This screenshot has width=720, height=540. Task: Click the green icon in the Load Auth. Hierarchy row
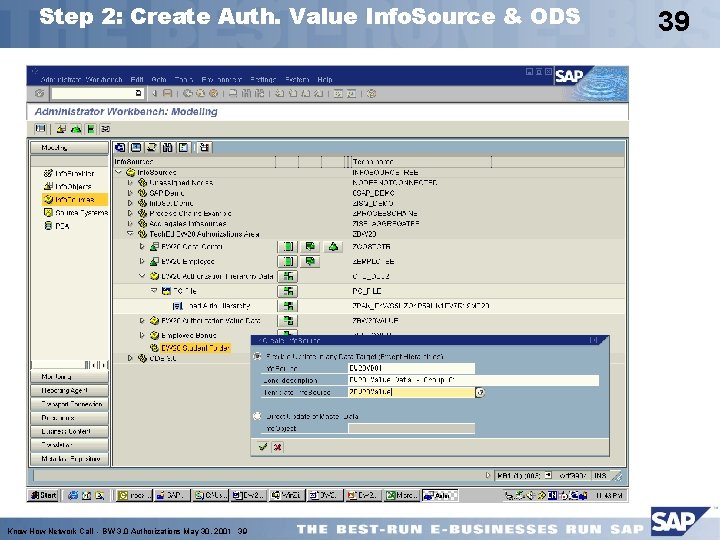click(287, 306)
